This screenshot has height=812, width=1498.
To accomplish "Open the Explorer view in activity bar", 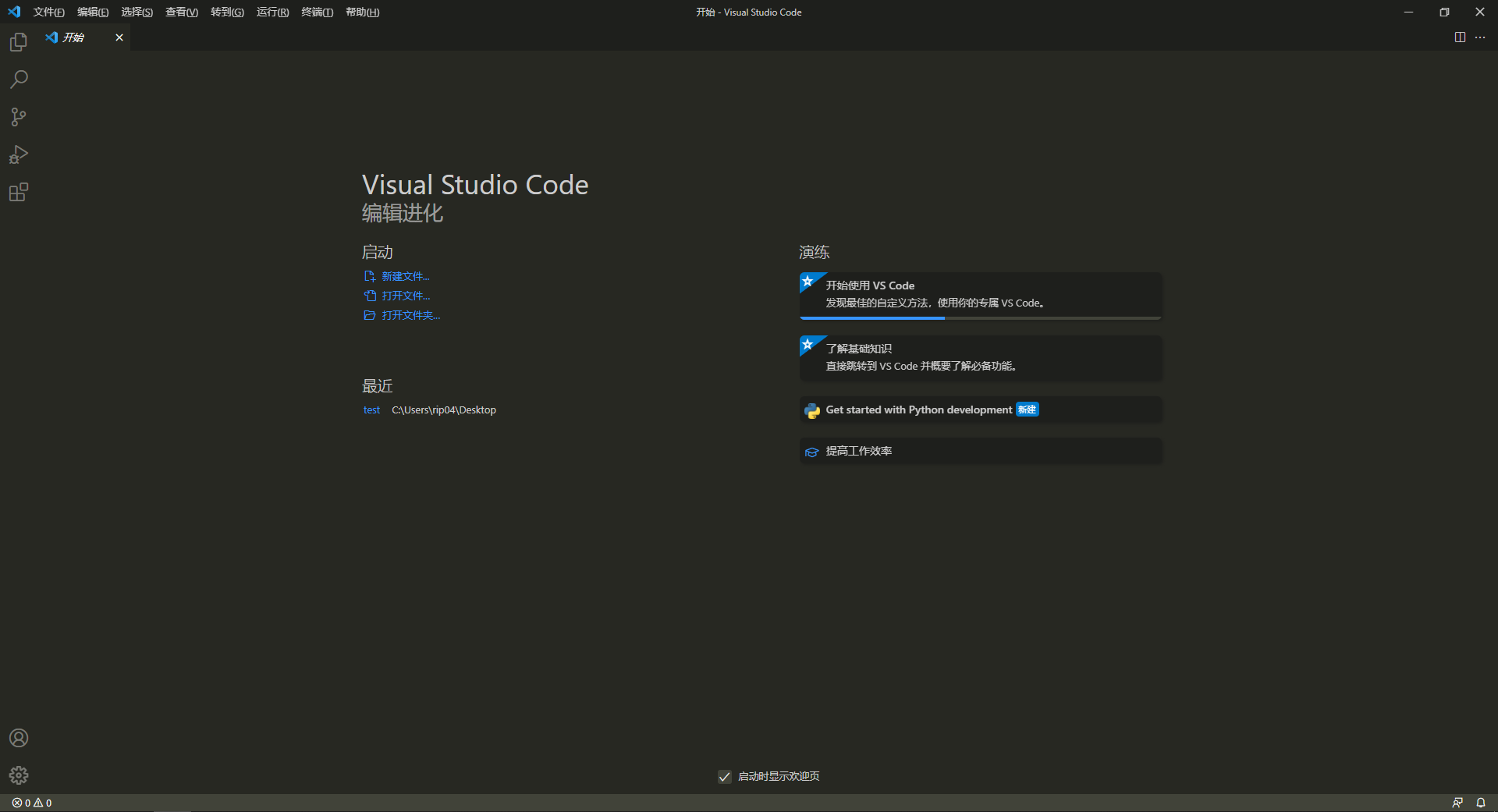I will coord(19,42).
